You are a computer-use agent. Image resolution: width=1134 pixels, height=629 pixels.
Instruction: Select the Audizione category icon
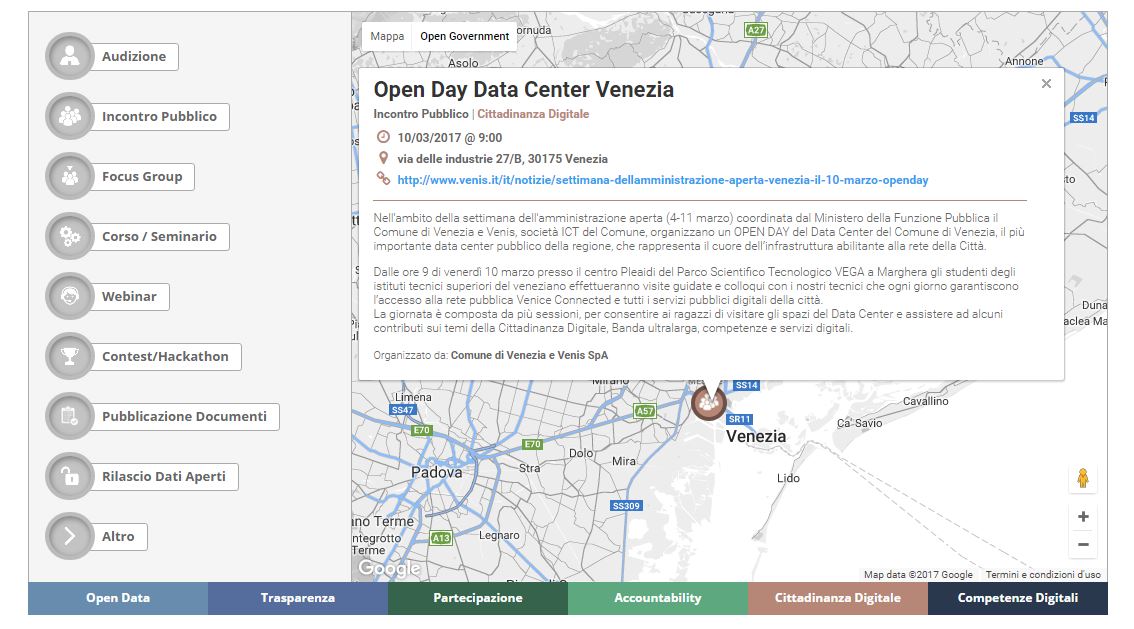(x=68, y=57)
